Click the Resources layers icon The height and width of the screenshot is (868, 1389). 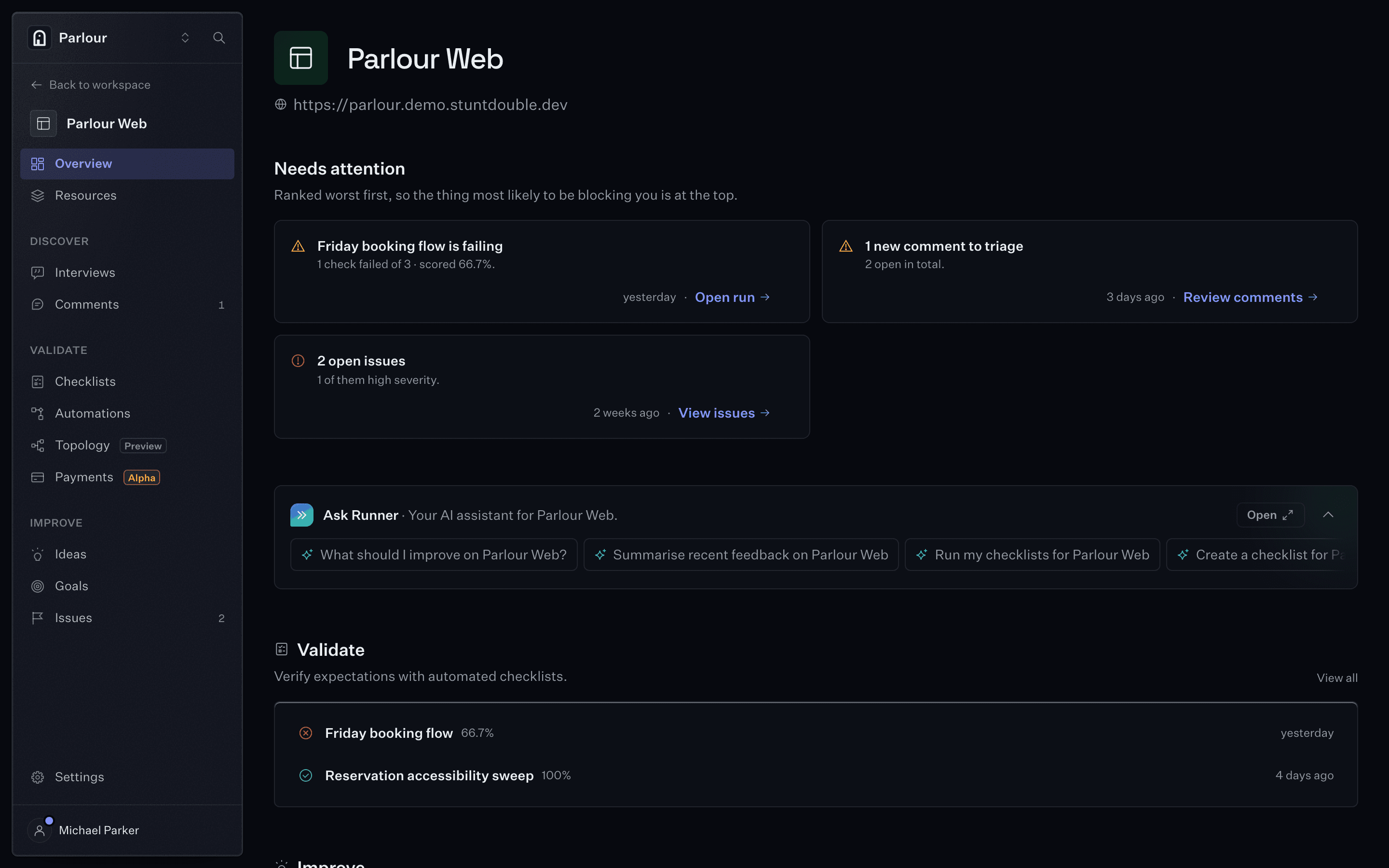(x=38, y=196)
